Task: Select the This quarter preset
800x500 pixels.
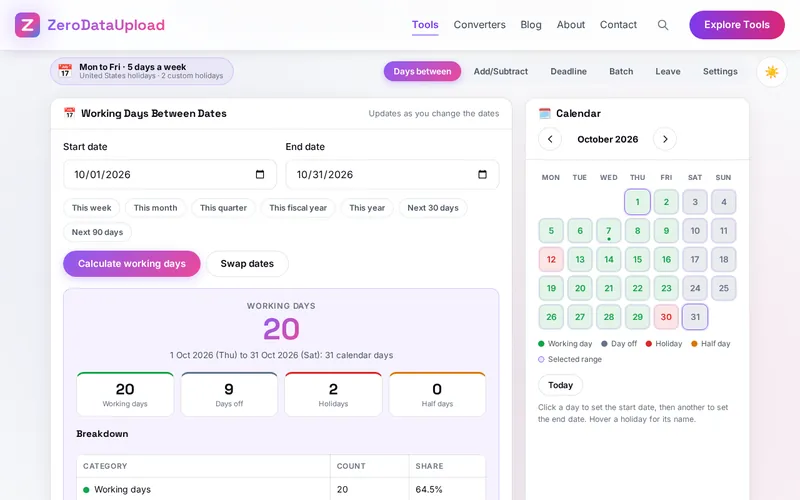Action: (223, 208)
